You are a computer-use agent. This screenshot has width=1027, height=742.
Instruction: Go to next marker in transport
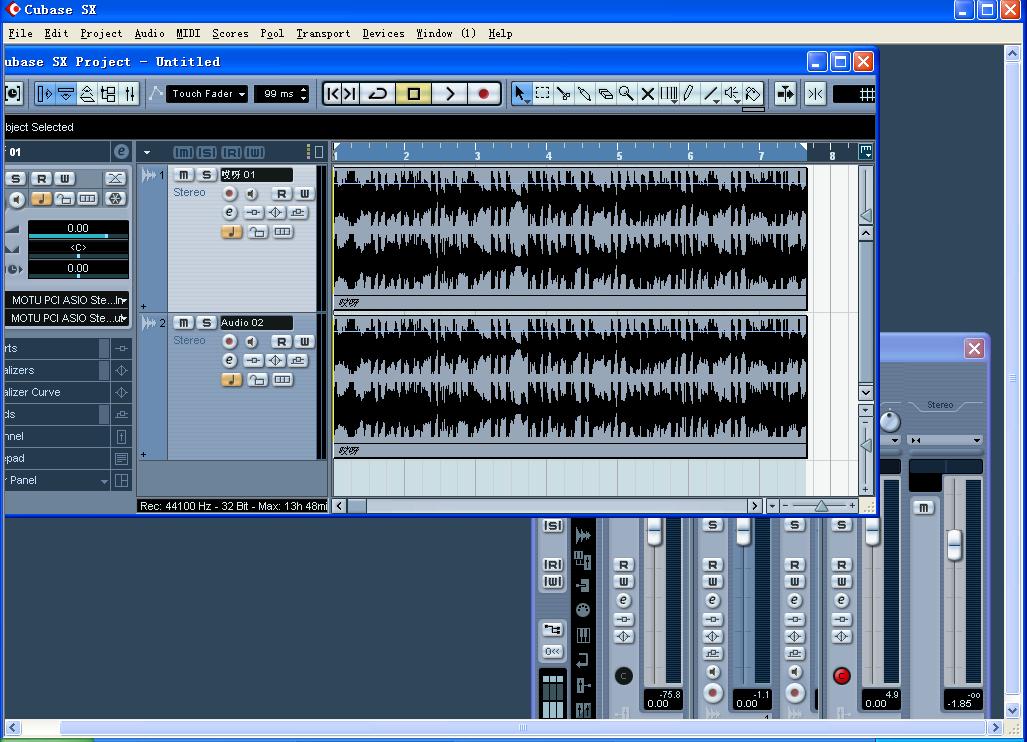[x=350, y=94]
